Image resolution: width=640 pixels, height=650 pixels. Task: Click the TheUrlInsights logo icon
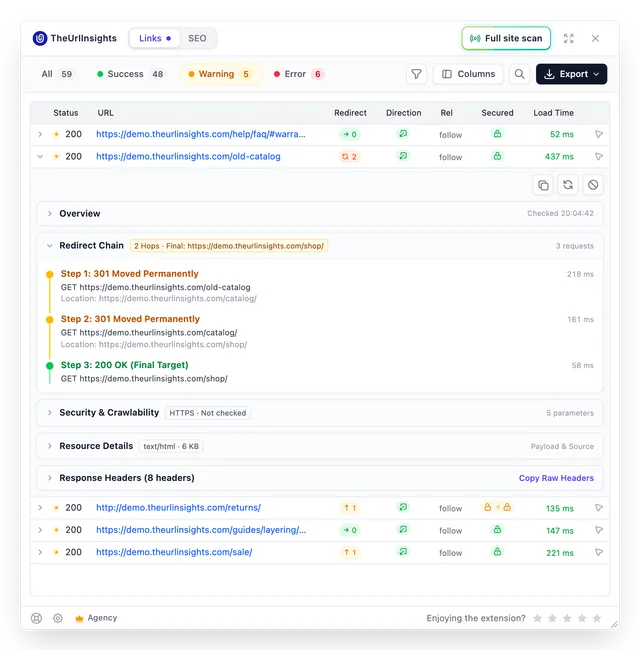click(x=40, y=38)
